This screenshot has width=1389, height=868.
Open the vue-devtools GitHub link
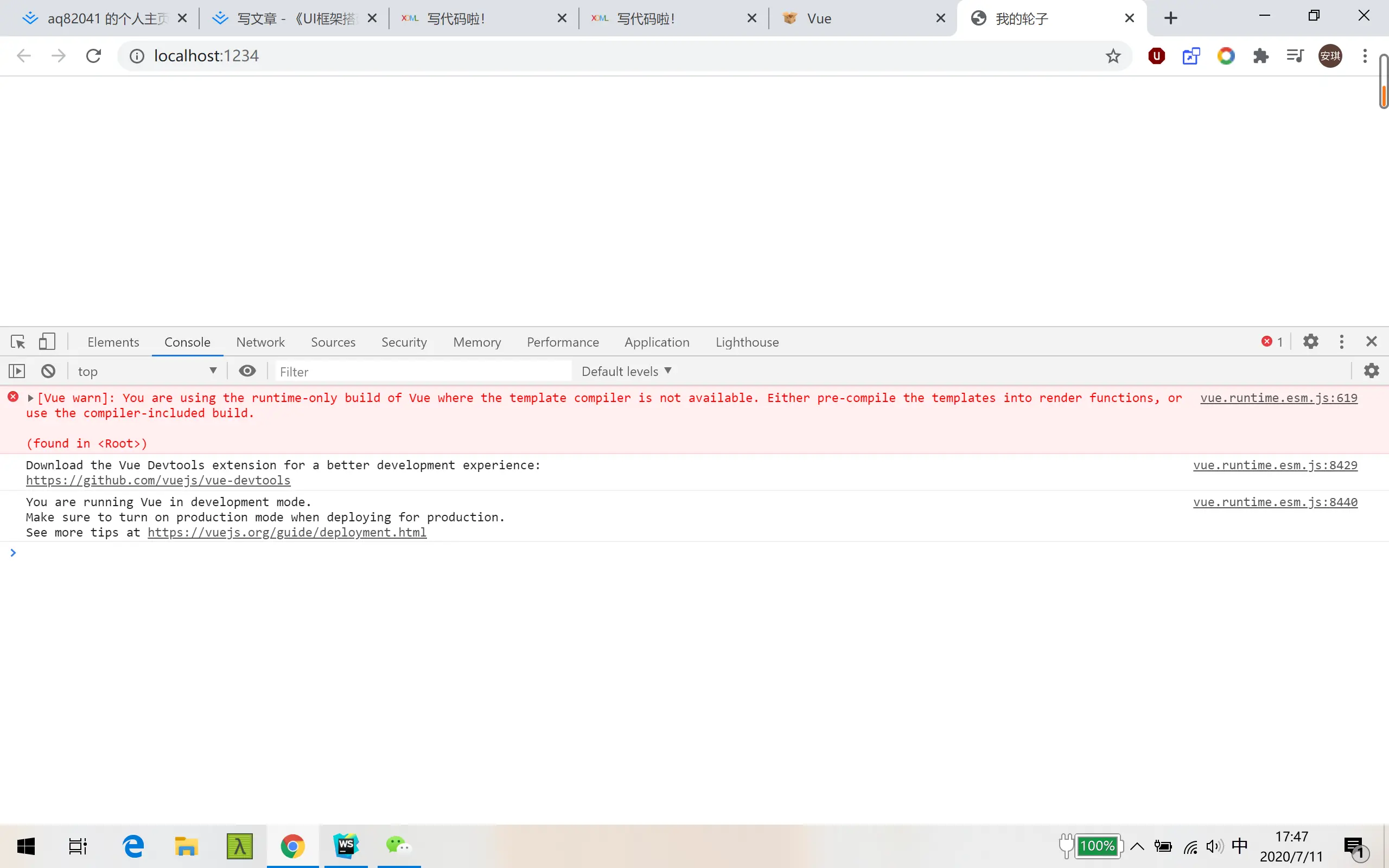pyautogui.click(x=158, y=481)
